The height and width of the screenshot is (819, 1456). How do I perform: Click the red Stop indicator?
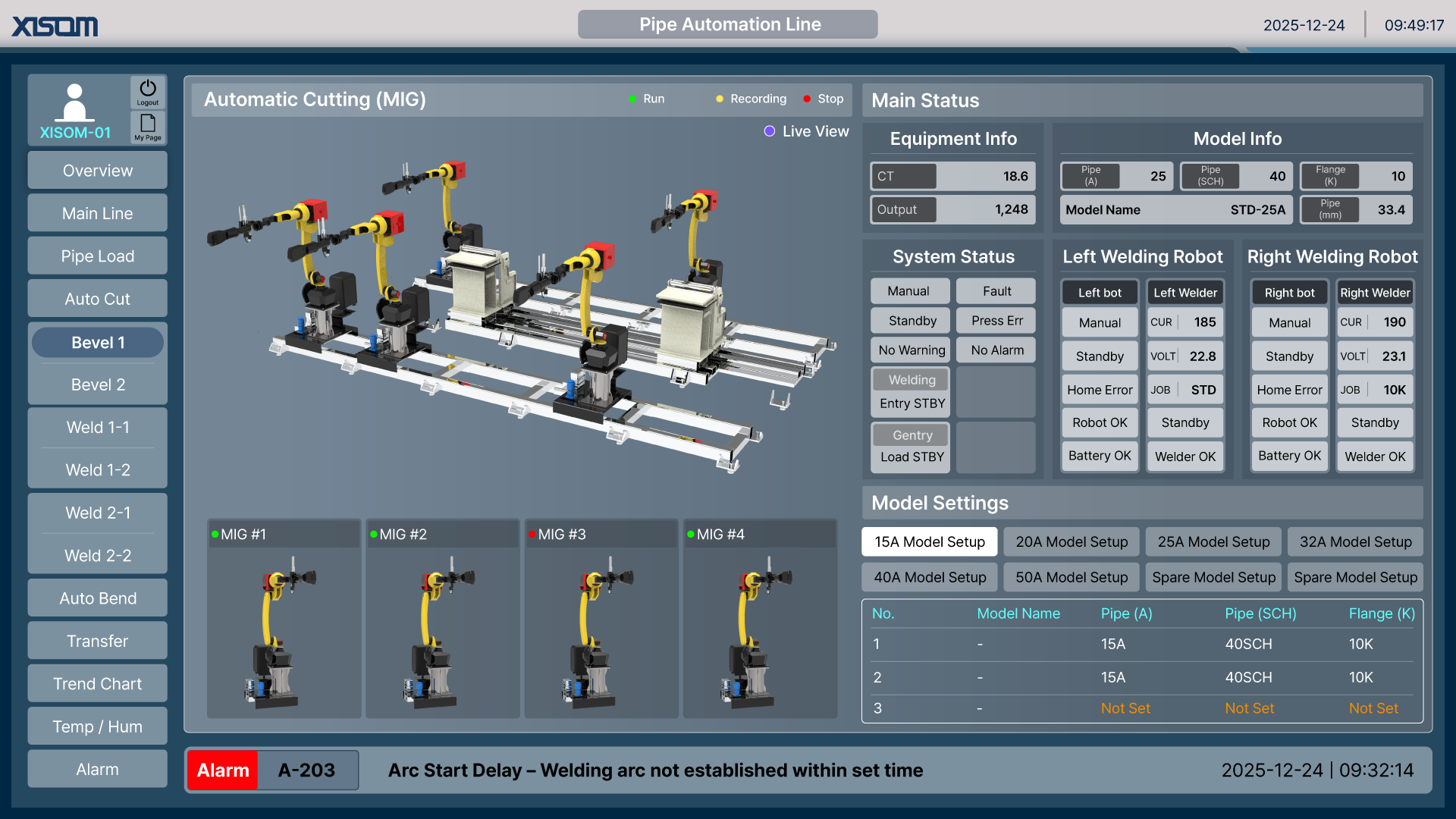[x=807, y=99]
